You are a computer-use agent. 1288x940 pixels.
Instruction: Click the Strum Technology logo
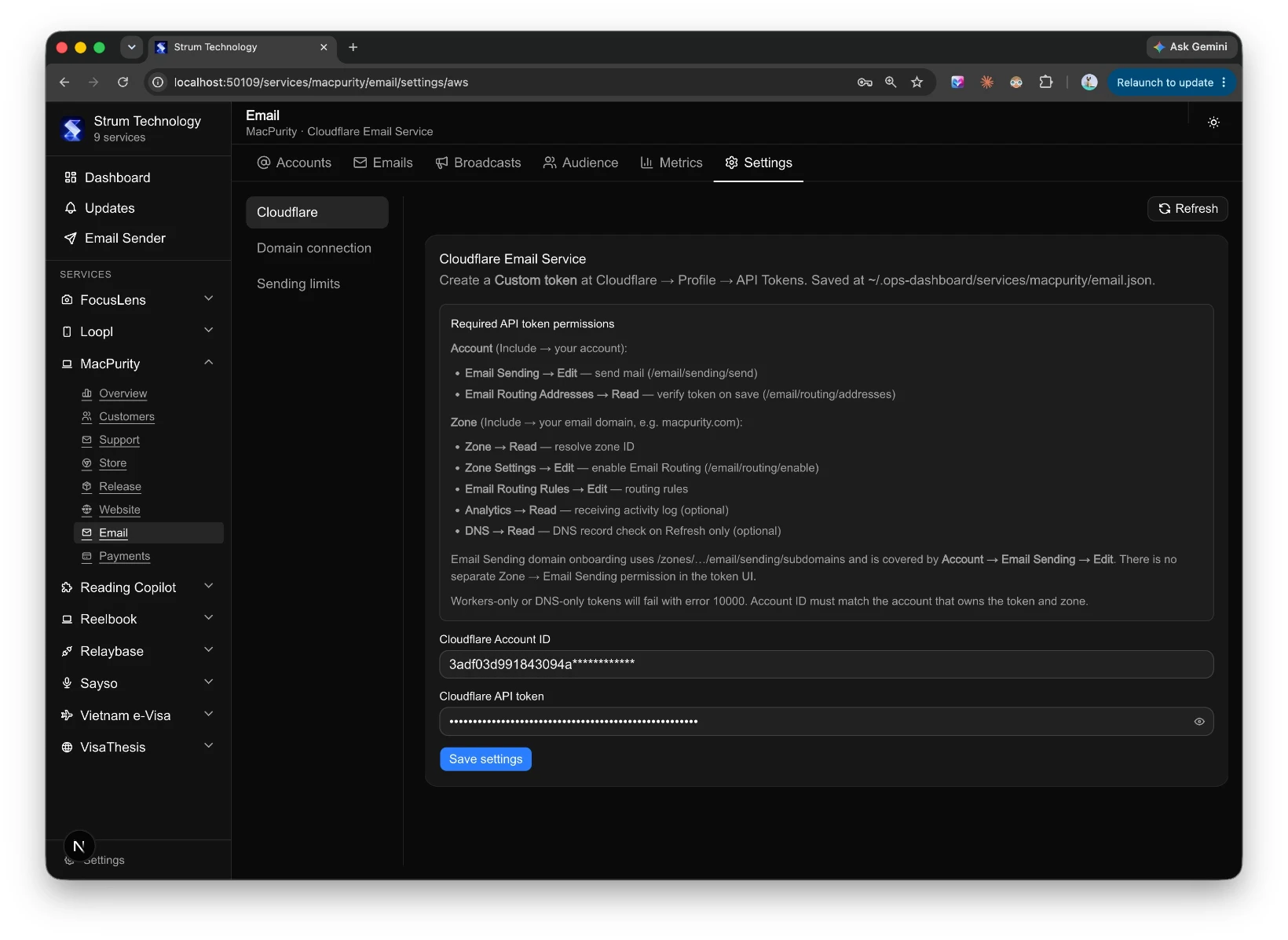[x=72, y=129]
